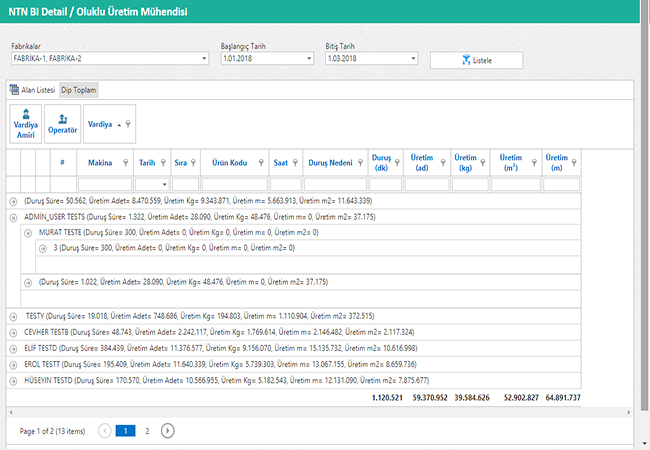Click the filter icon on Vardiya group chip
Screen dimensions: 650x450
128,124
